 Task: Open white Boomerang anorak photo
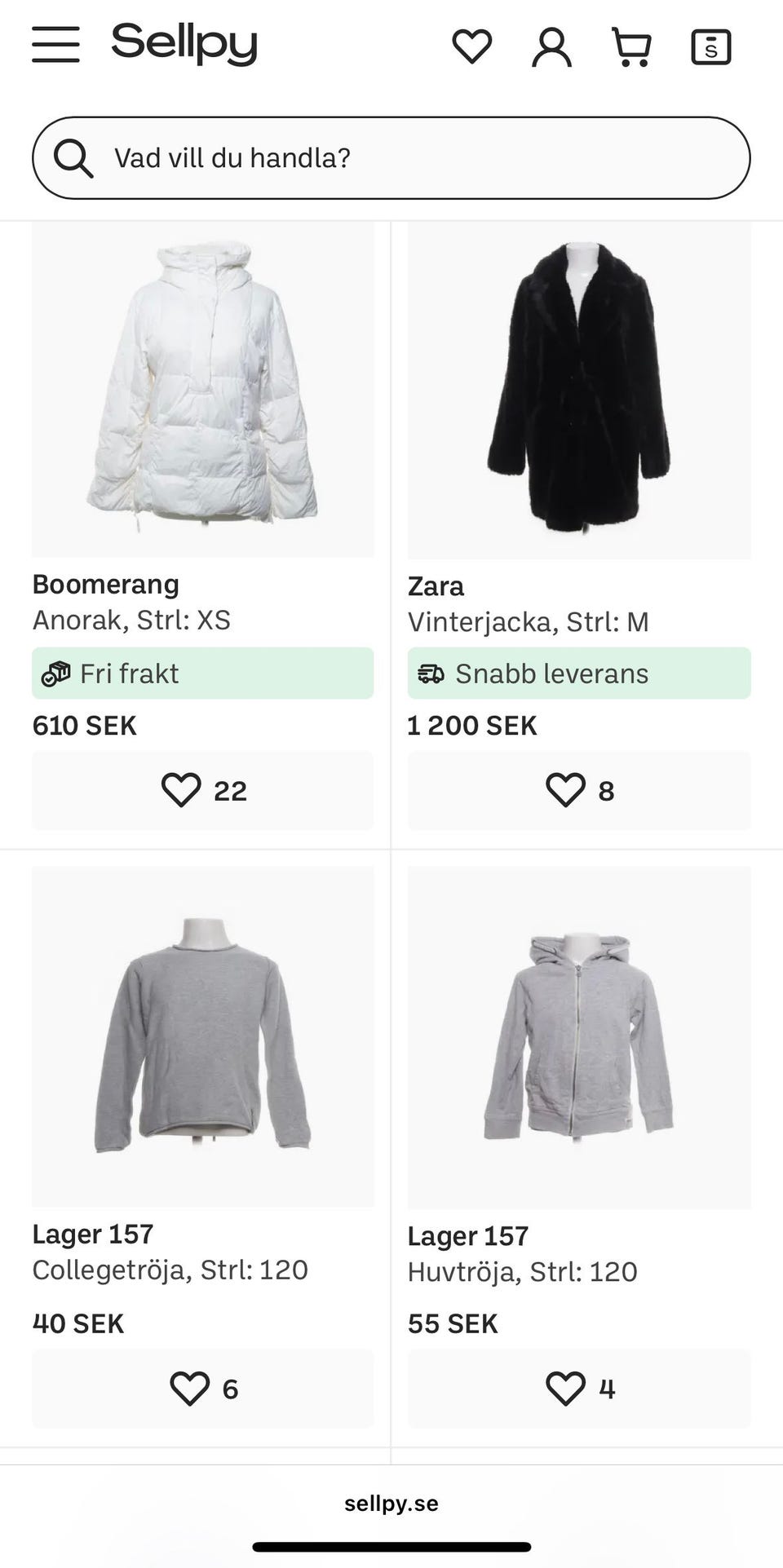[x=202, y=389]
